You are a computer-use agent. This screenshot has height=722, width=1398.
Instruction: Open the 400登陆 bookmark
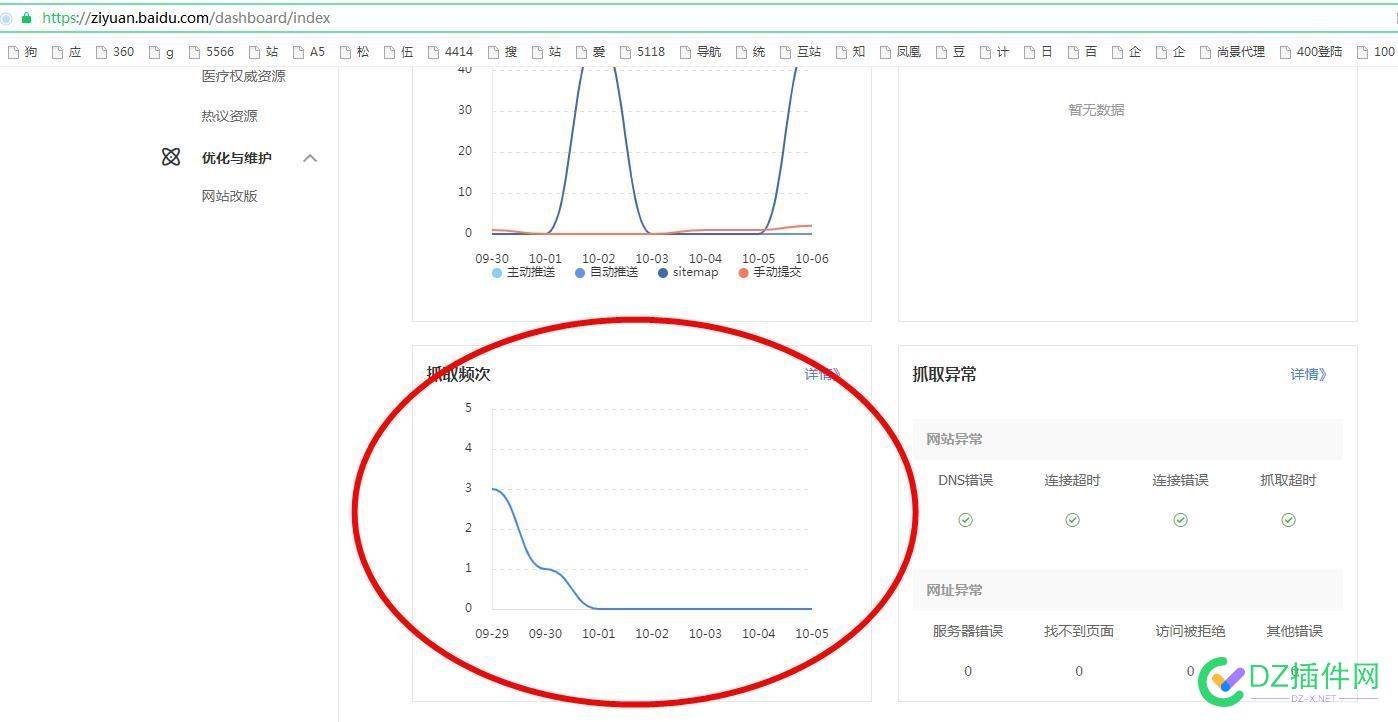point(1311,52)
